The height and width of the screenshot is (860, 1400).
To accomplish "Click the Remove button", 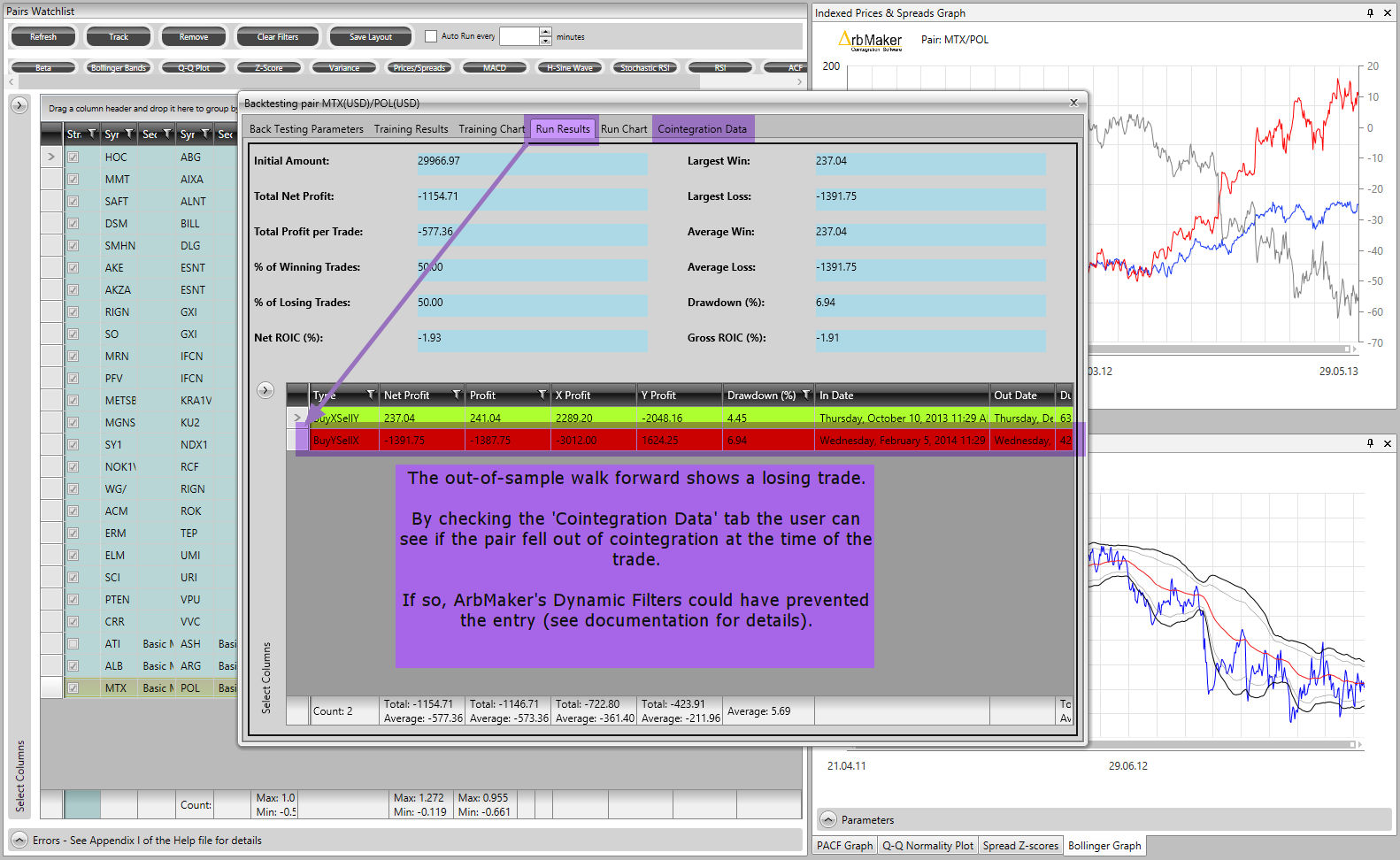I will pyautogui.click(x=194, y=37).
